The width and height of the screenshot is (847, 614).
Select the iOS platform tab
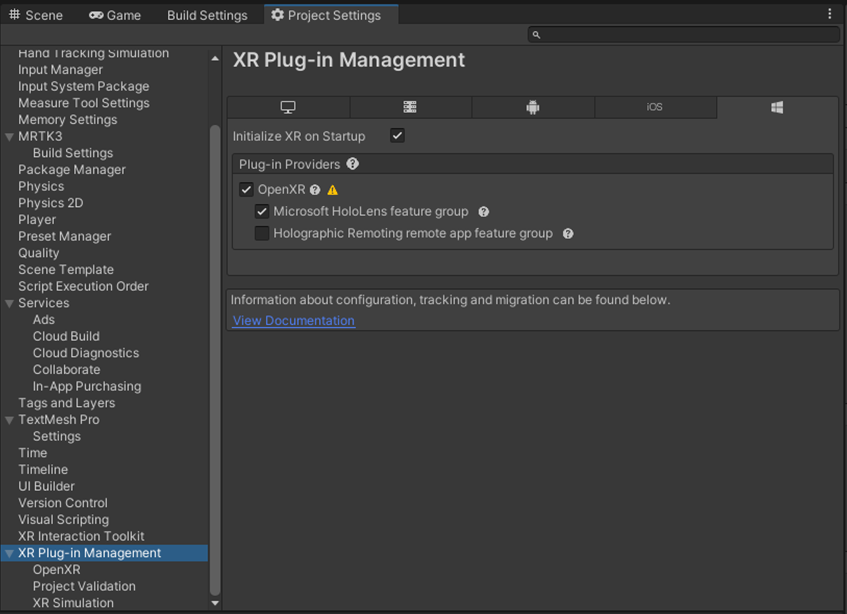tap(655, 107)
